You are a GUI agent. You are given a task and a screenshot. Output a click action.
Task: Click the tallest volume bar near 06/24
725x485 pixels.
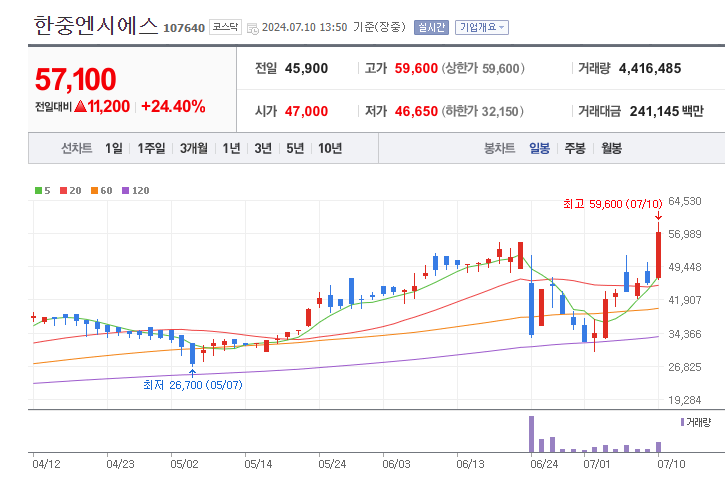pos(531,434)
